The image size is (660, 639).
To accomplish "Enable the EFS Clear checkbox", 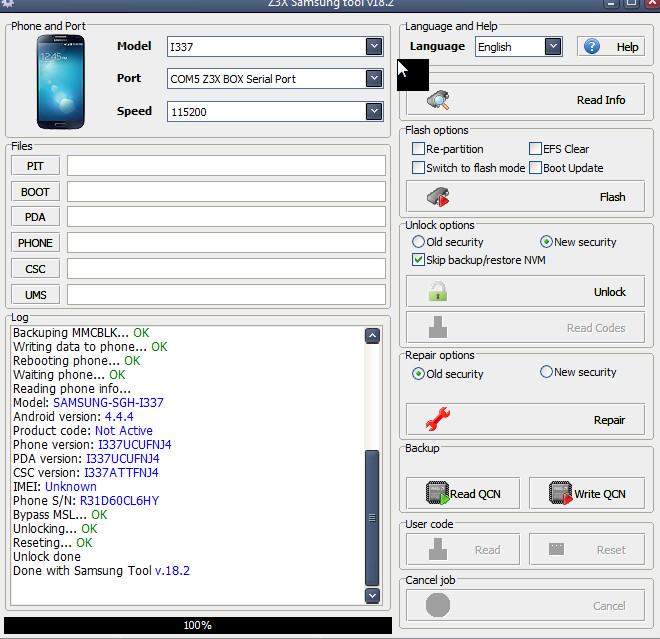I will coord(535,149).
